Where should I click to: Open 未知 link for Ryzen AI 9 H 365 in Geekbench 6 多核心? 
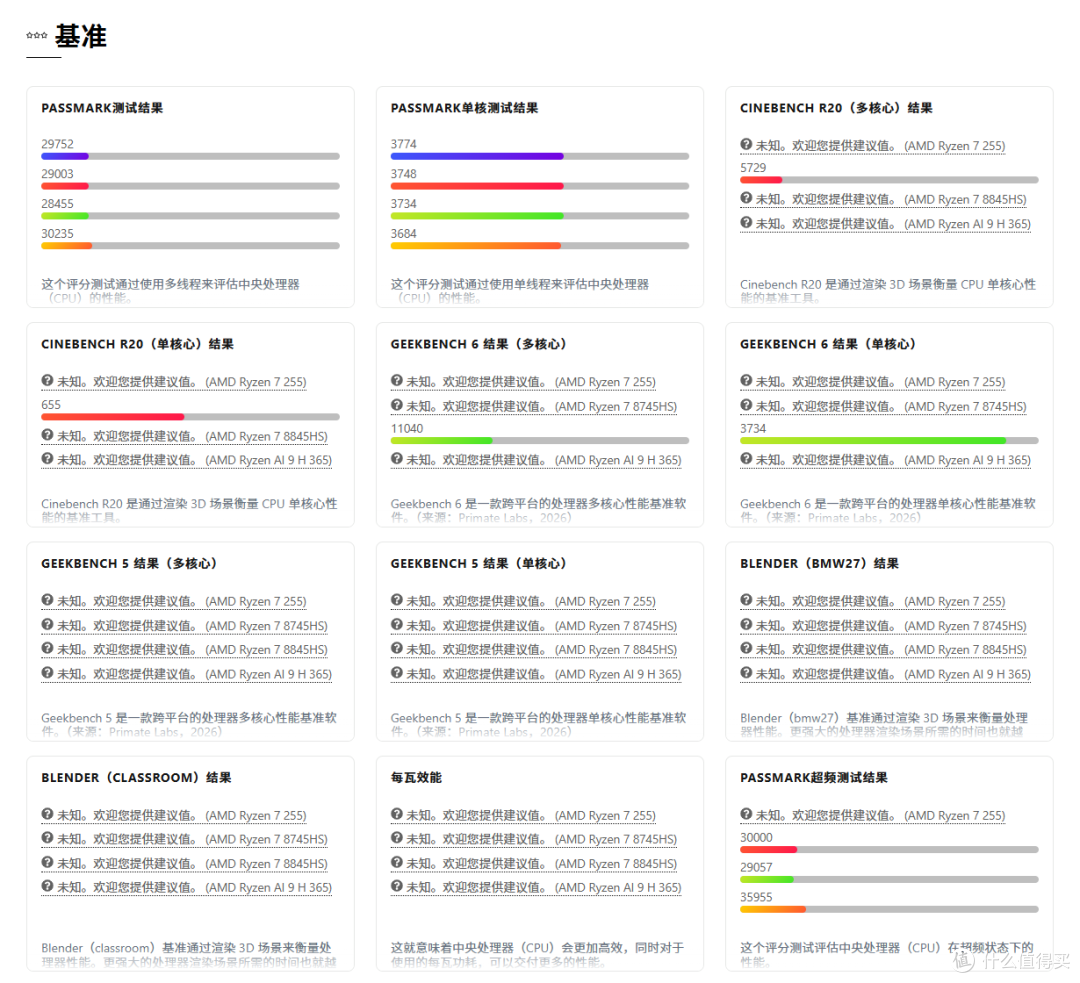click(536, 459)
